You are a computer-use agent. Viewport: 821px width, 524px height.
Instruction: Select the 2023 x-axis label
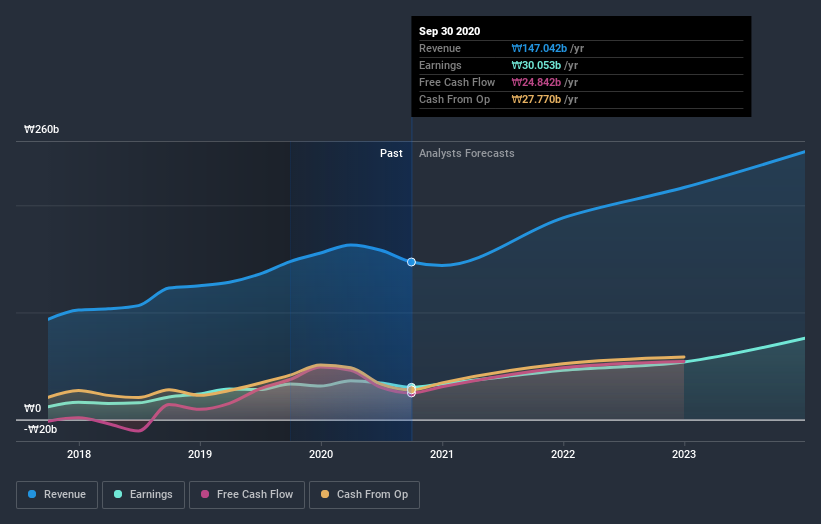[x=684, y=454]
